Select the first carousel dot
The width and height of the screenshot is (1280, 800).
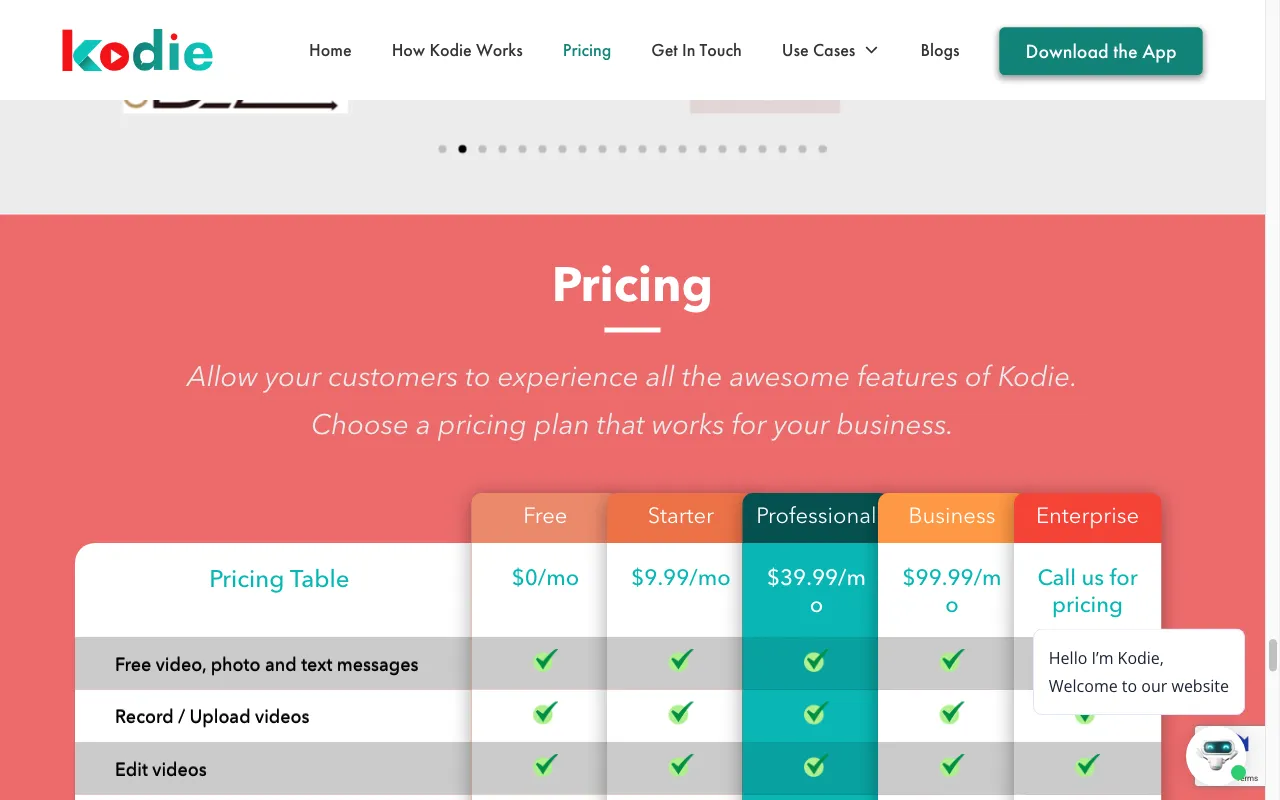tap(442, 149)
